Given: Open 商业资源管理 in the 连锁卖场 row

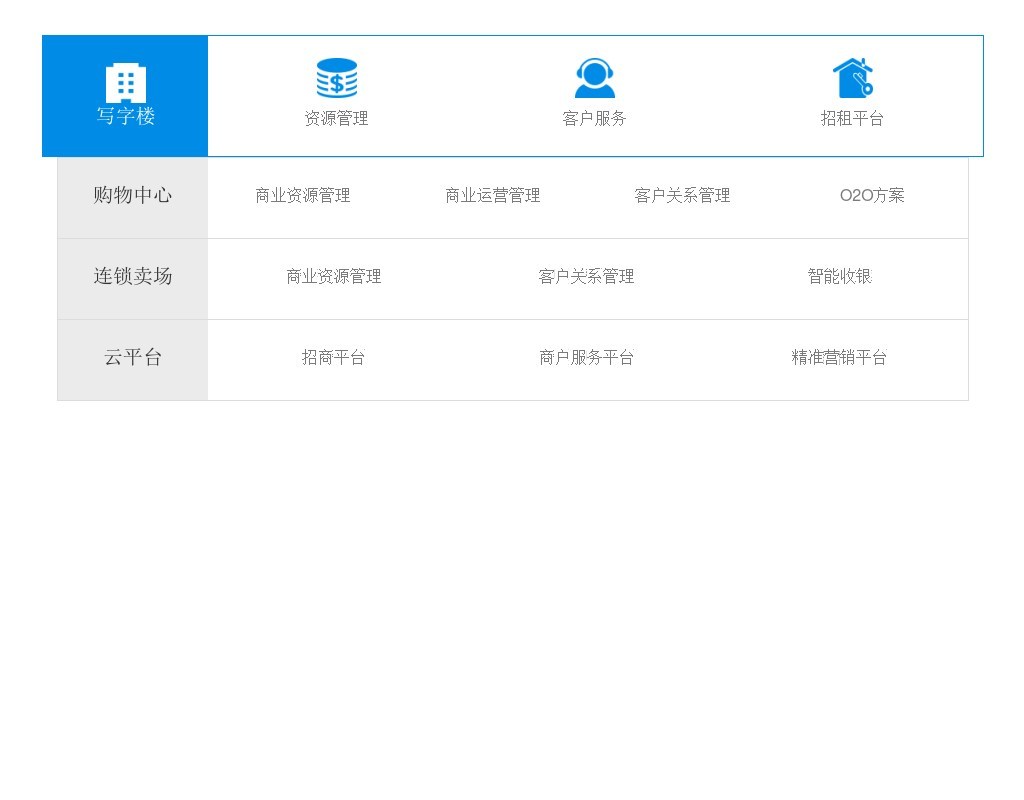Looking at the screenshot, I should tap(334, 276).
